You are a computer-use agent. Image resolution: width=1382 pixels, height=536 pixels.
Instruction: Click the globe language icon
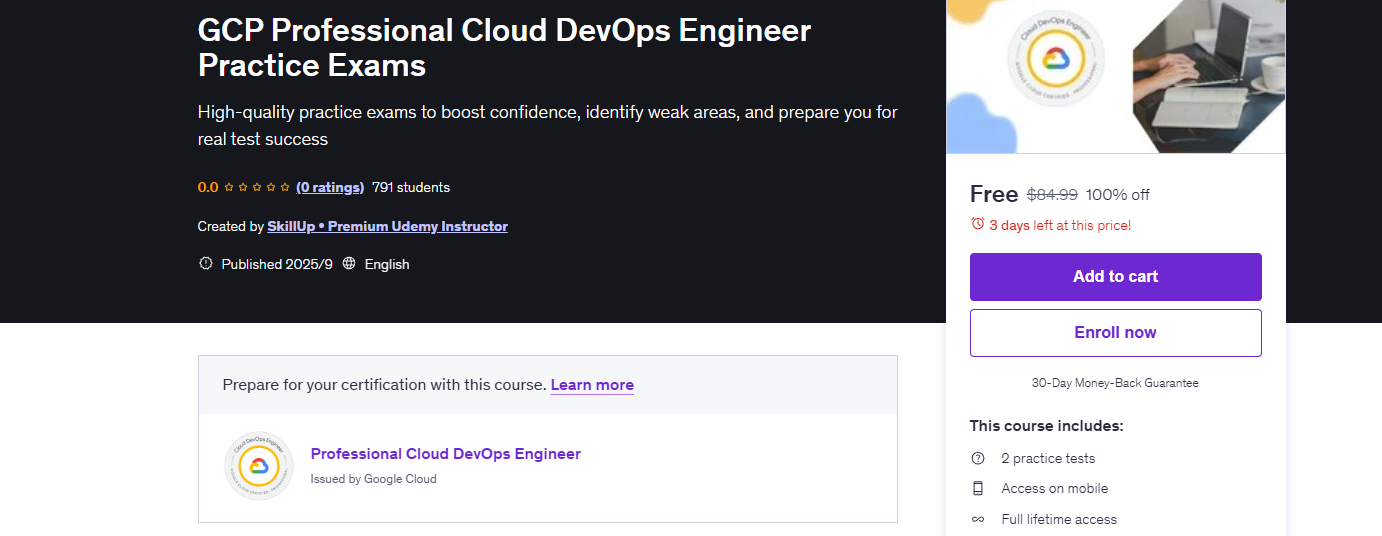coord(349,264)
